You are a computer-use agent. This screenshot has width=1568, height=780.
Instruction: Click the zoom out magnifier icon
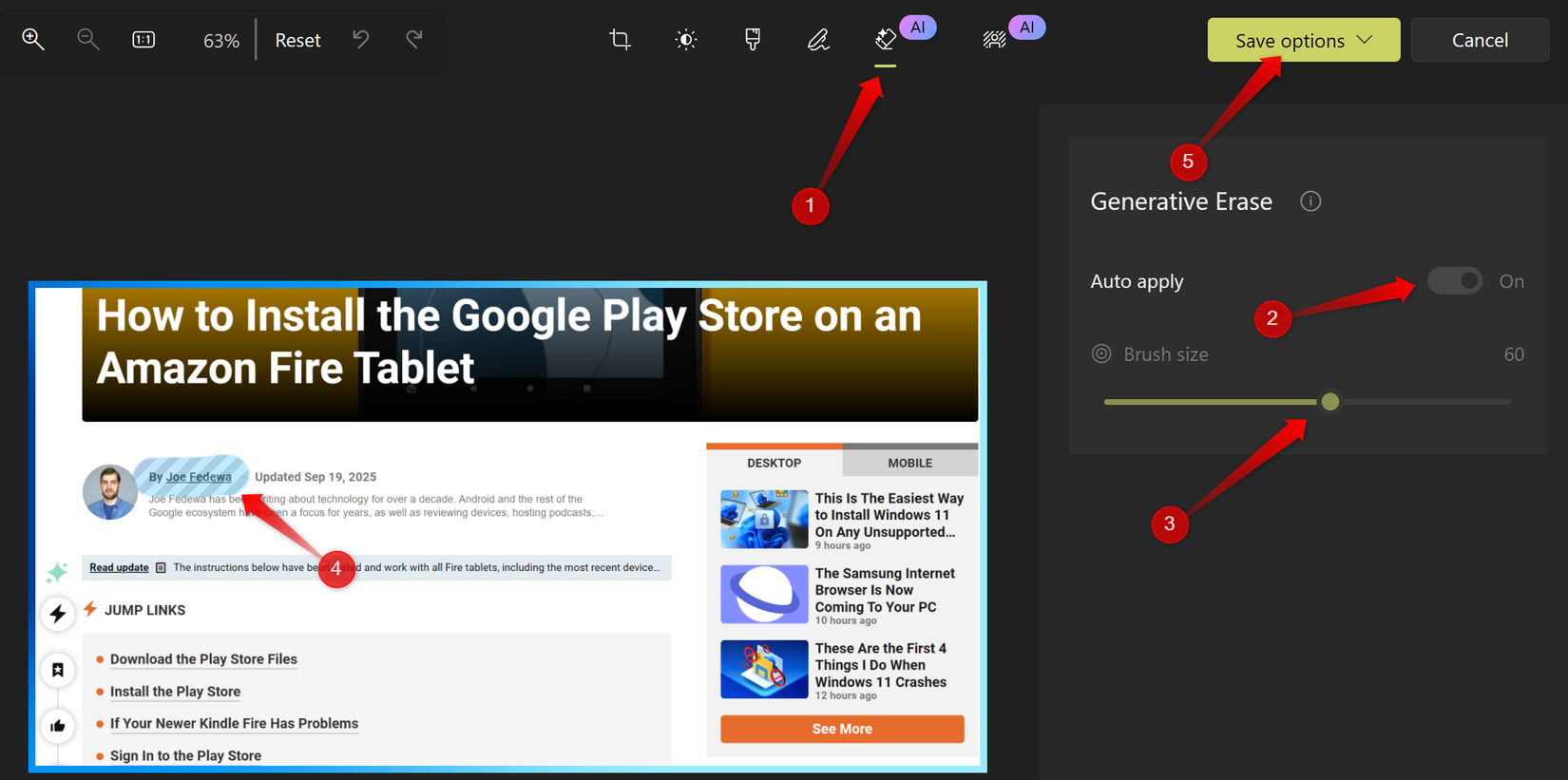87,40
